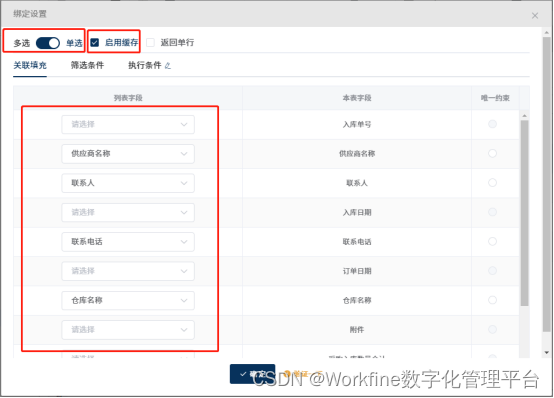
Task: Select unique constraint radio for 联系人
Action: 492,183
